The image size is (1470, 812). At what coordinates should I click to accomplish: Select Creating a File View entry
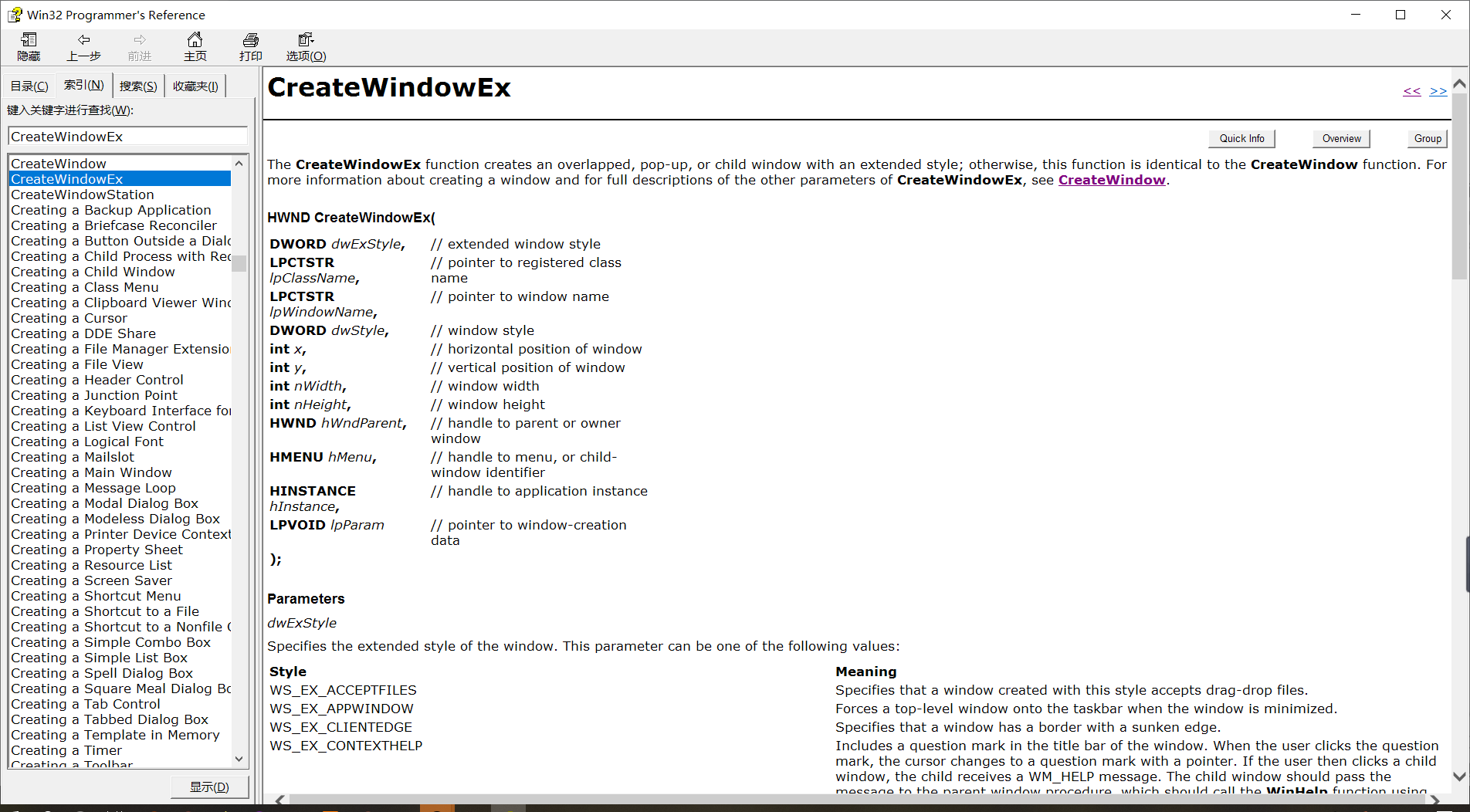click(77, 364)
